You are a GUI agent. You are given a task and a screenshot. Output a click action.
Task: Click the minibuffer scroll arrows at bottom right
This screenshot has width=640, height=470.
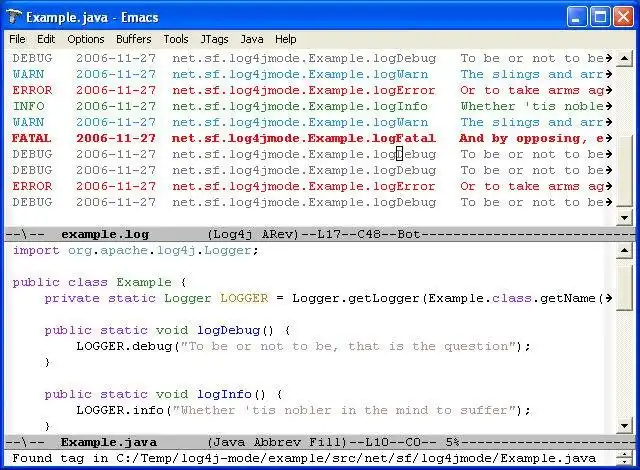click(624, 459)
